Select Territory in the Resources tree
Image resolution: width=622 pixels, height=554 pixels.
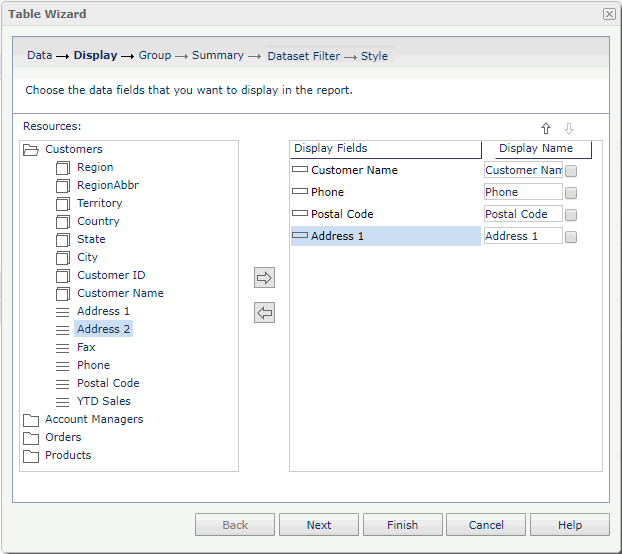(100, 203)
